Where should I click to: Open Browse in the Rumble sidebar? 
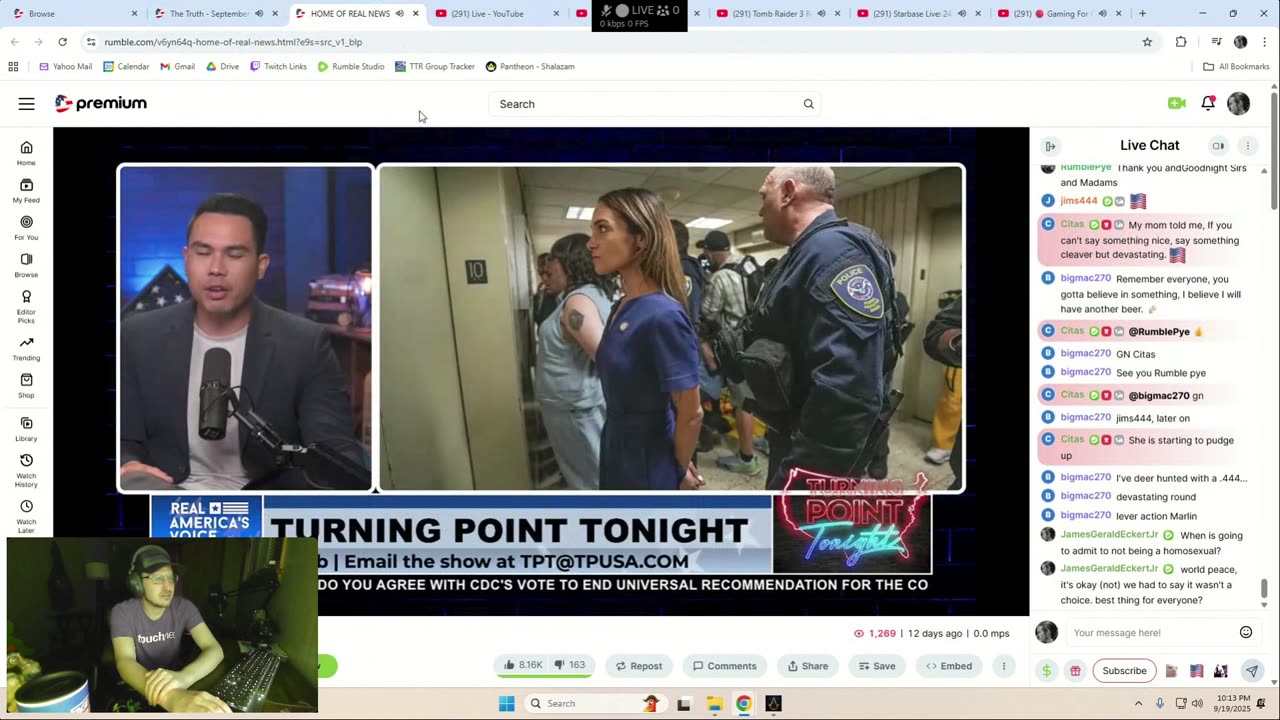coord(26,265)
